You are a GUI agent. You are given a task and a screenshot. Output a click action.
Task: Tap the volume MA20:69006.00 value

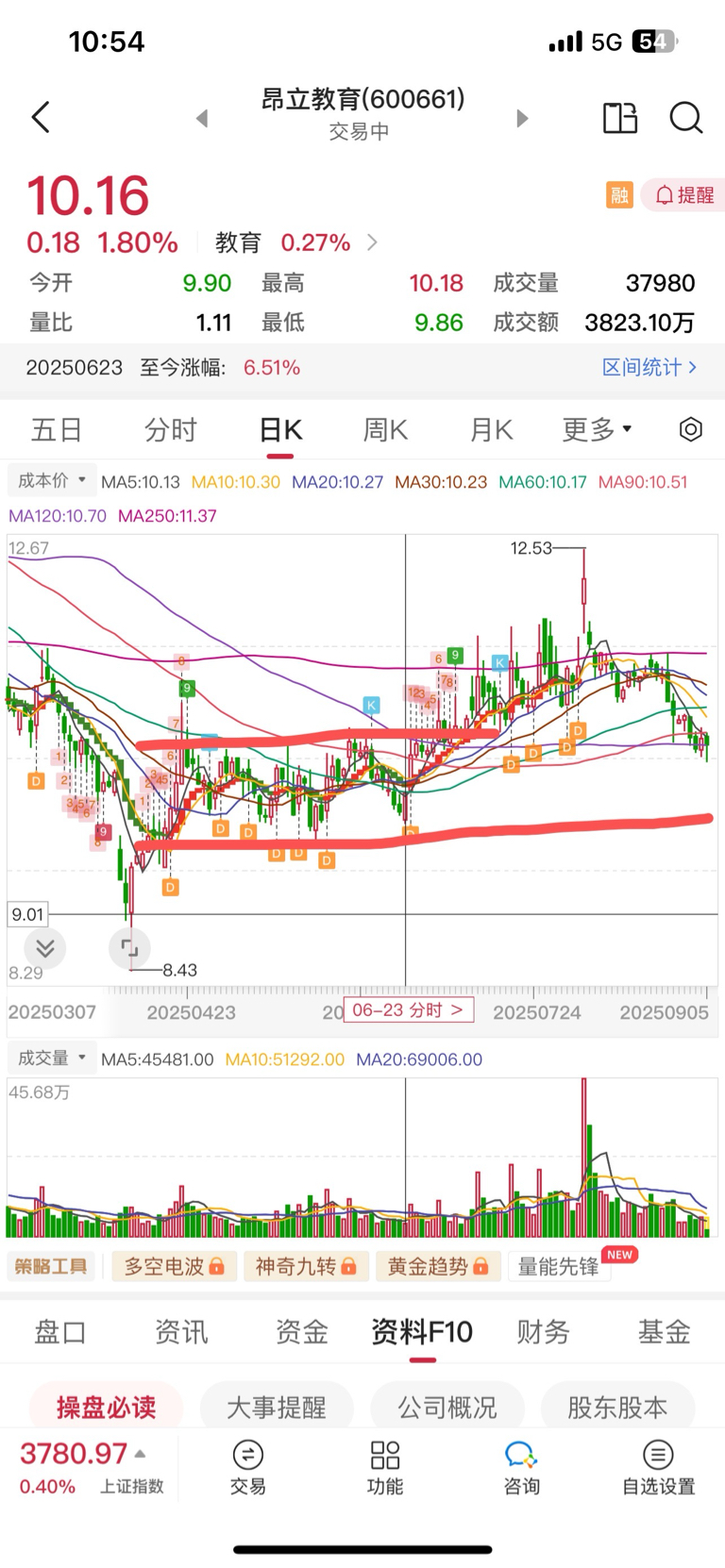tap(419, 1059)
